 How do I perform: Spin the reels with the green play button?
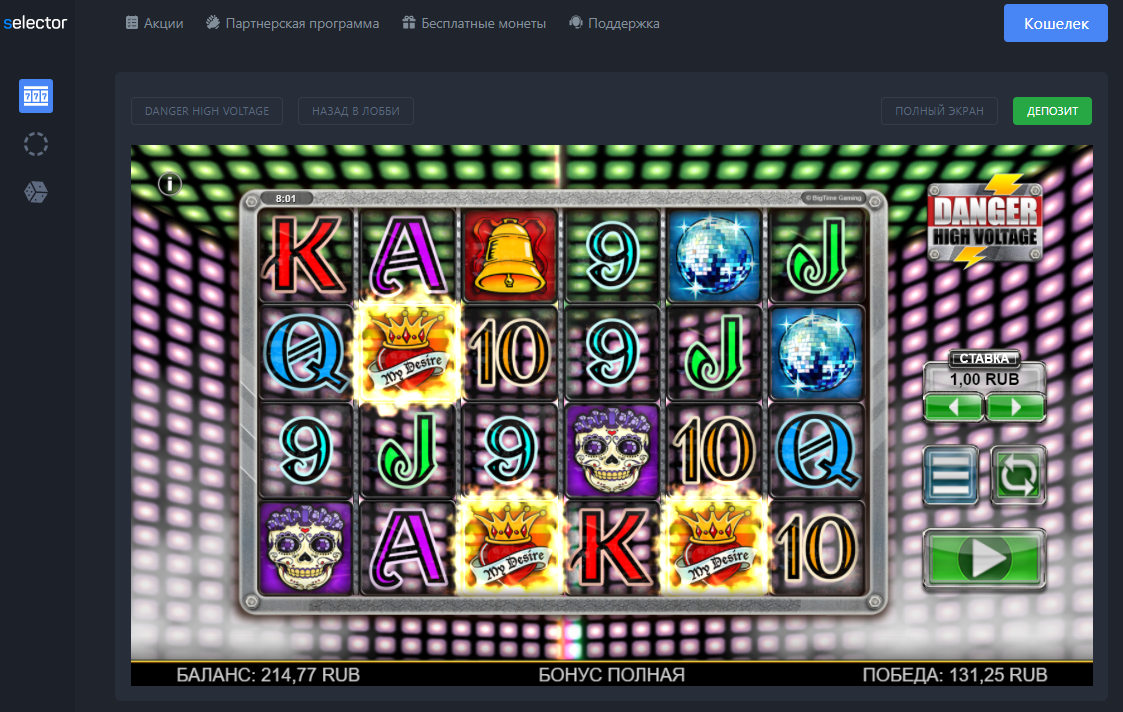tap(984, 559)
